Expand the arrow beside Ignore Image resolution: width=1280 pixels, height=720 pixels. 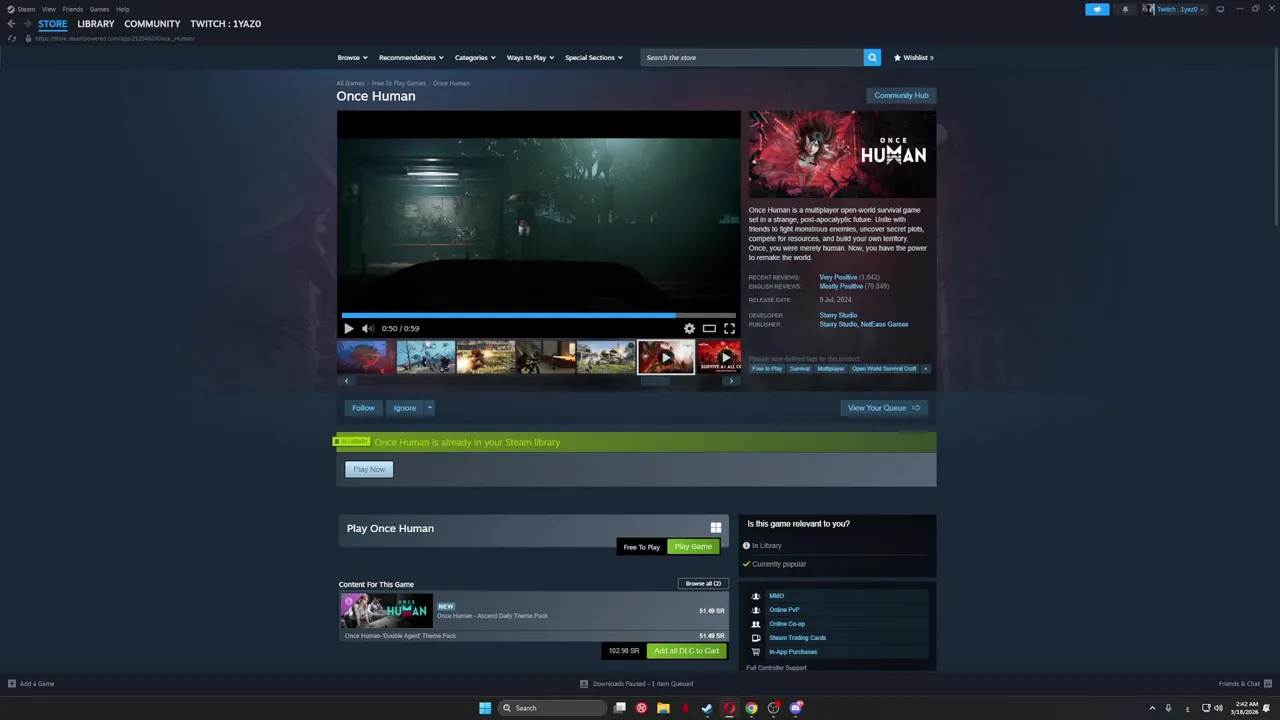(x=429, y=408)
